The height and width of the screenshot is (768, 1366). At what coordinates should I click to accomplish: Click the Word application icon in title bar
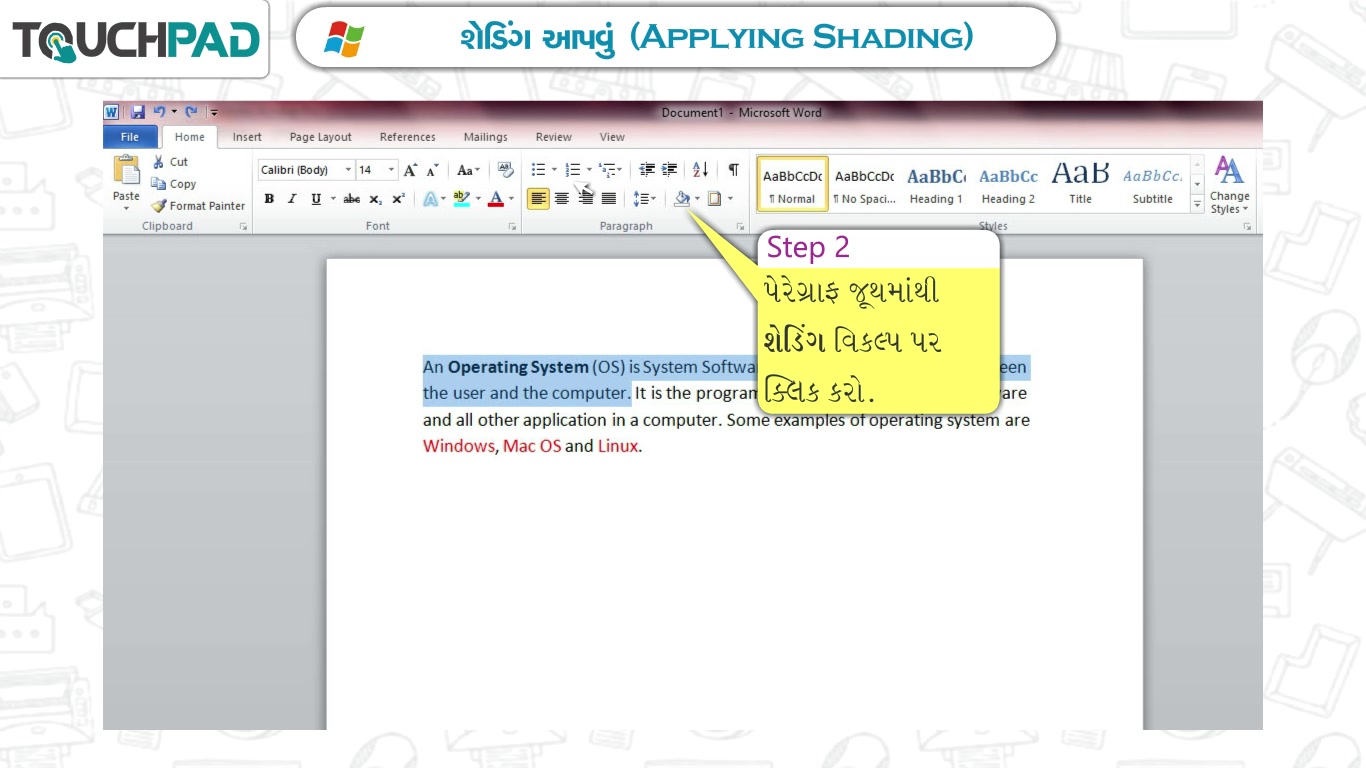coord(111,112)
